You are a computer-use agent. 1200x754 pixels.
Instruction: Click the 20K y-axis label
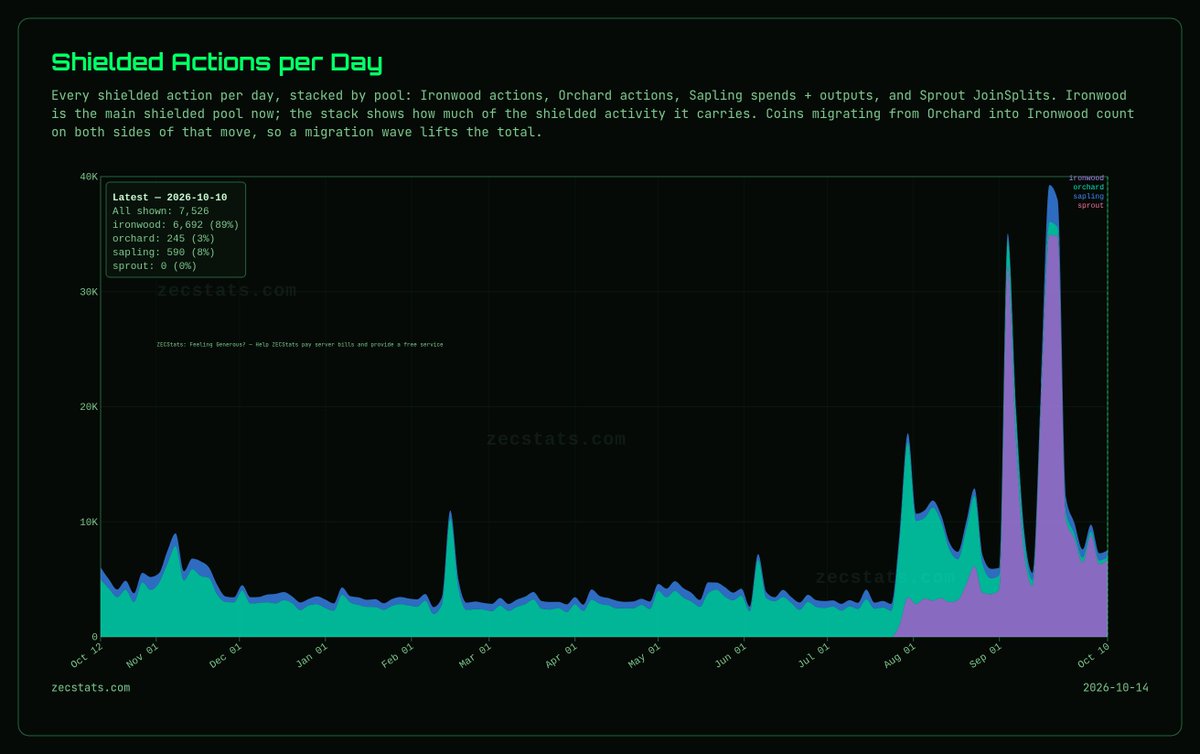[89, 407]
